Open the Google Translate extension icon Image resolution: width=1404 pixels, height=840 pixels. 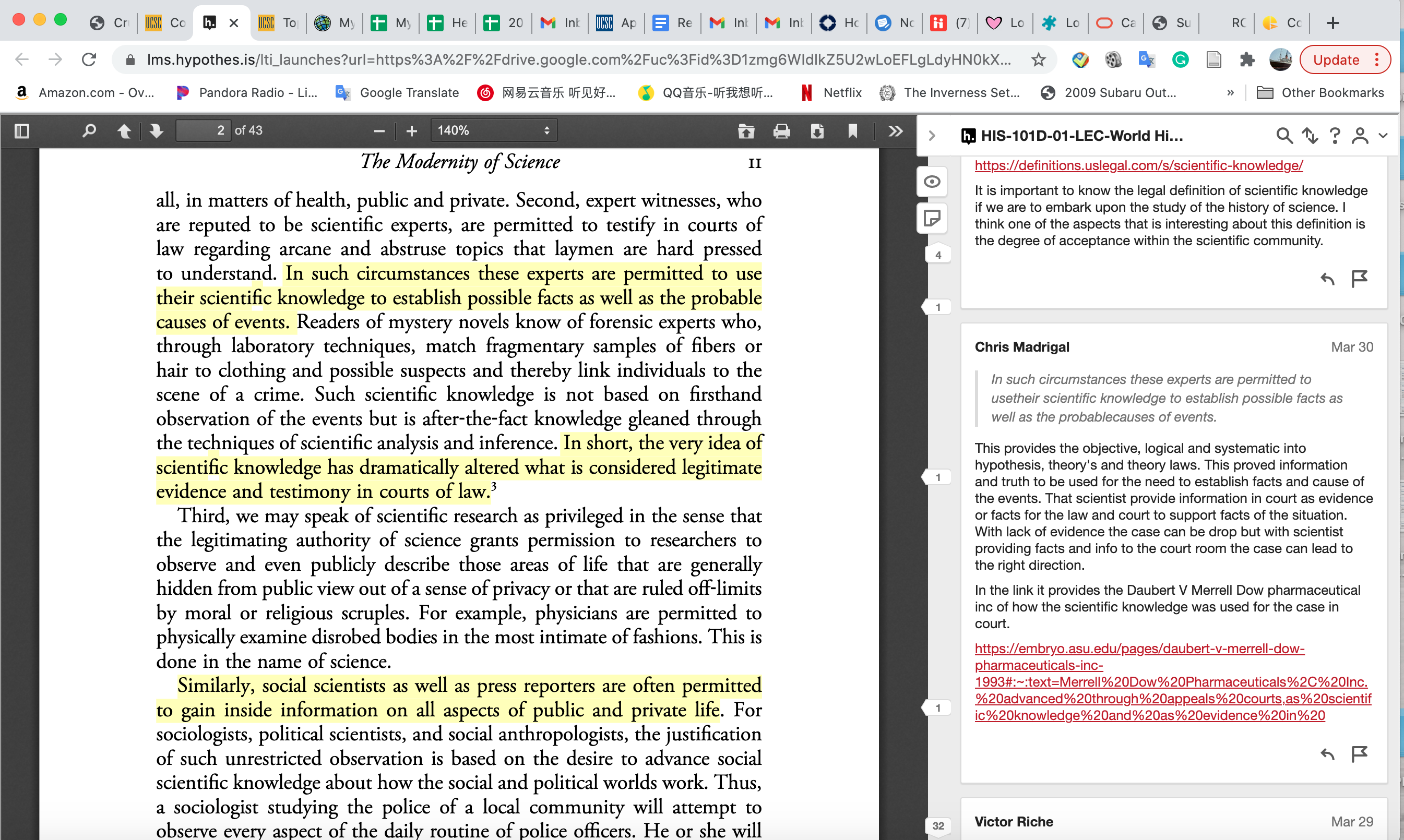(1146, 59)
